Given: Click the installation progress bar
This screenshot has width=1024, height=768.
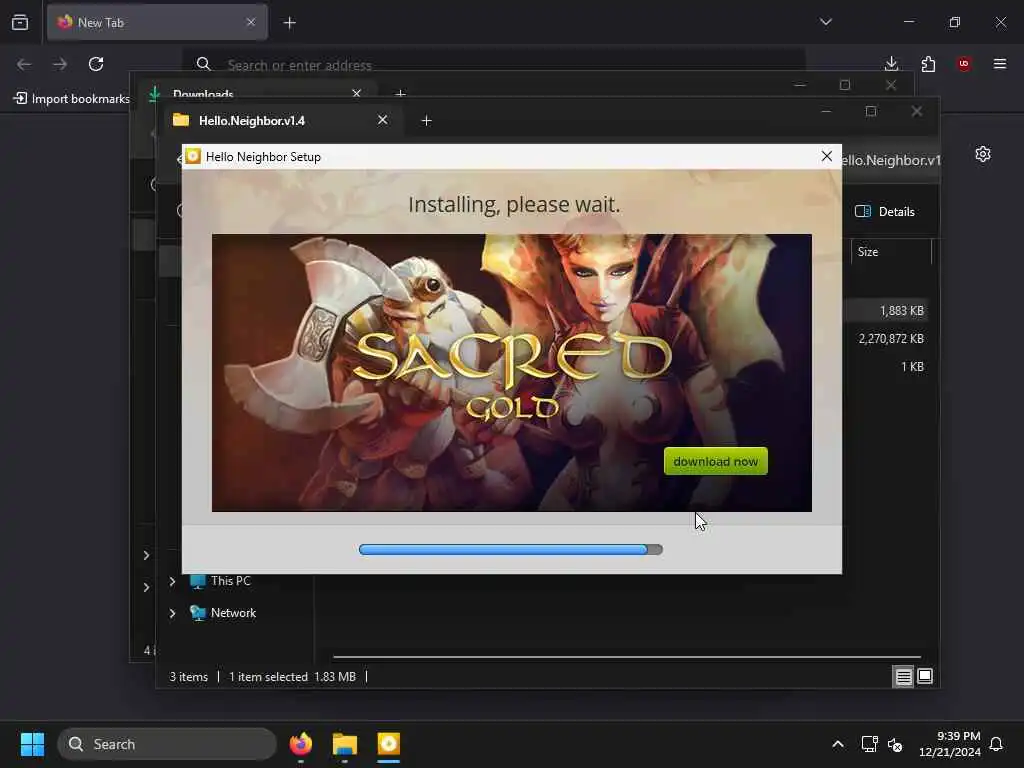Looking at the screenshot, I should click(x=510, y=549).
